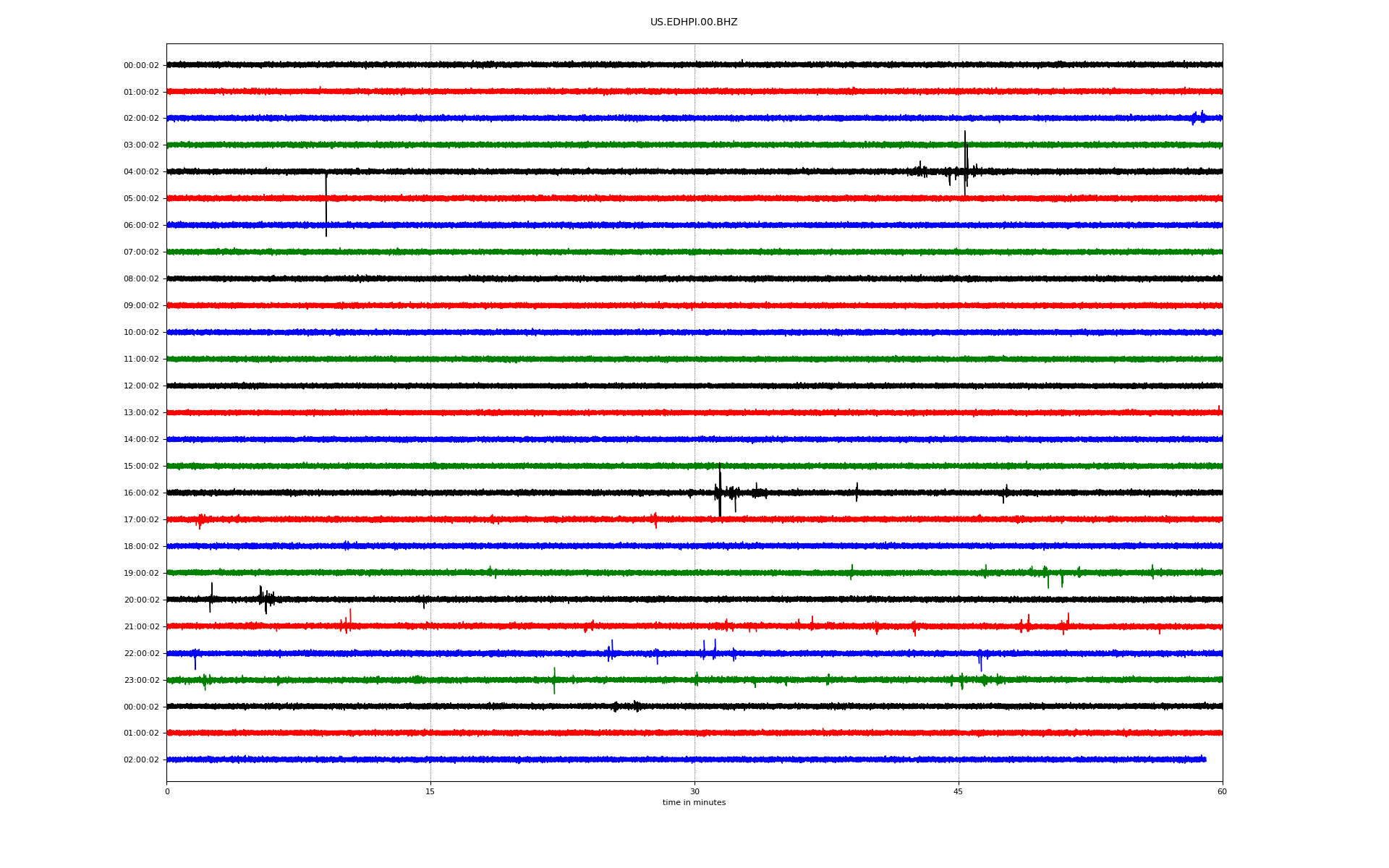Click the 15:00:02 time label
1389x868 pixels.
141,467
